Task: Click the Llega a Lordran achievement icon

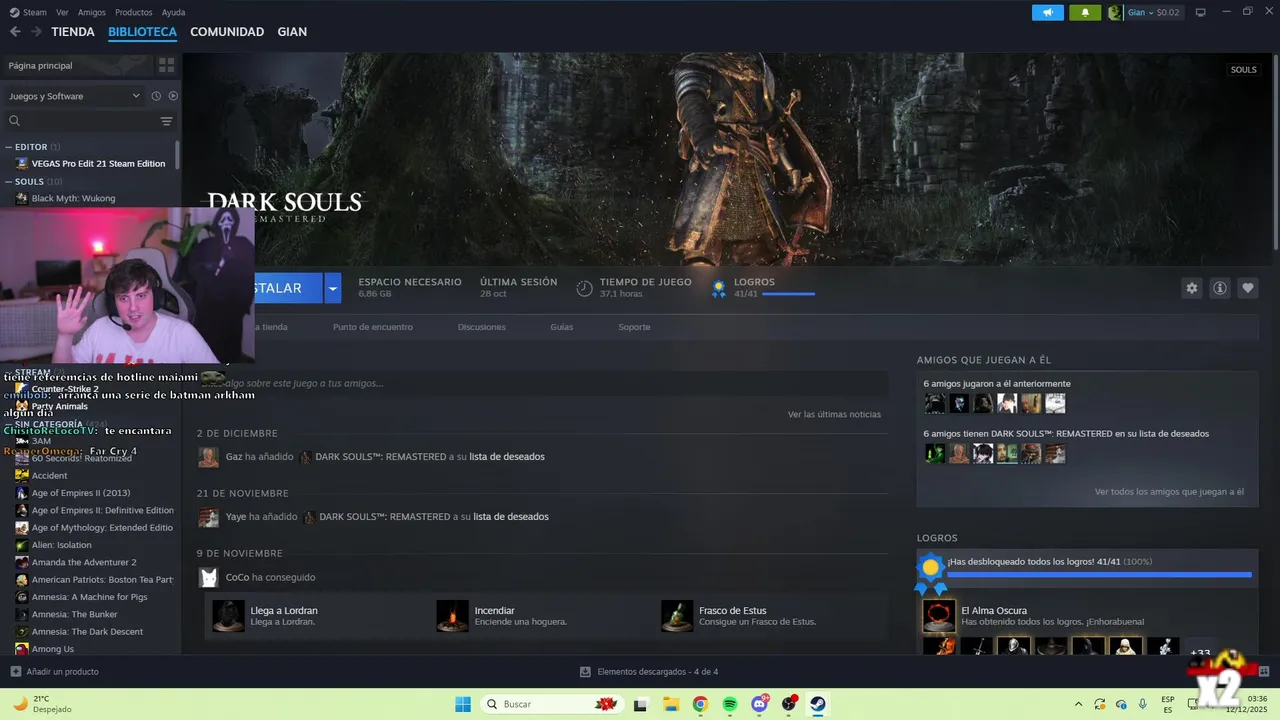Action: 229,616
